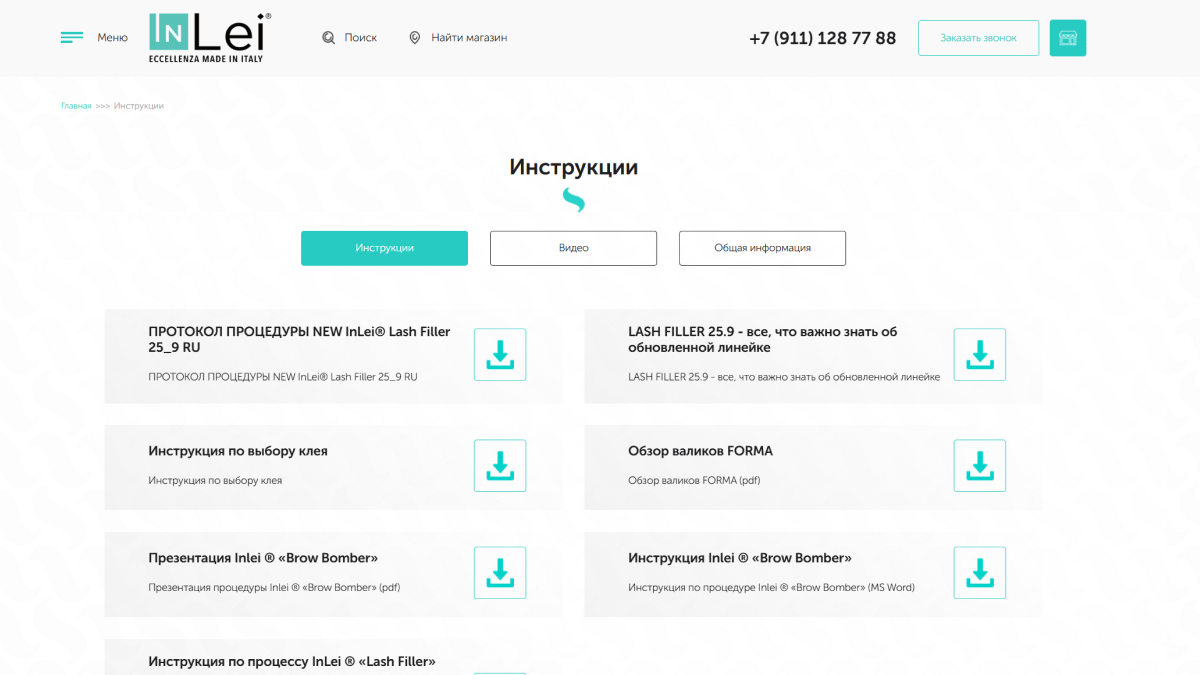Download the Lash Filler 25_9 RU protocol
The image size is (1200, 675).
(500, 354)
